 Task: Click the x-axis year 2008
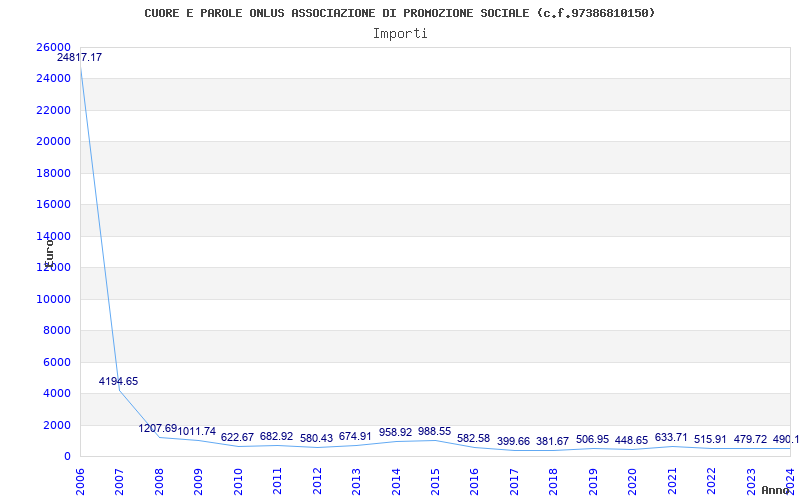click(159, 482)
